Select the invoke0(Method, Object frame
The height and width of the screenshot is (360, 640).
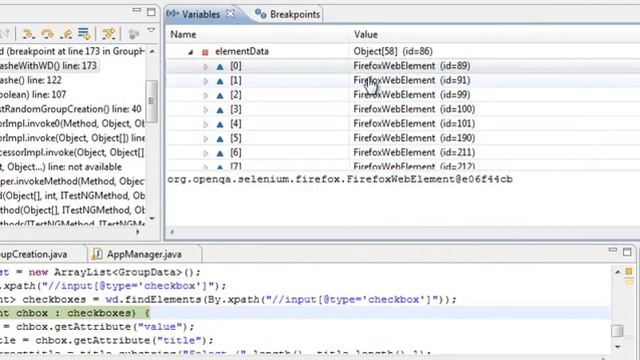[x=72, y=123]
